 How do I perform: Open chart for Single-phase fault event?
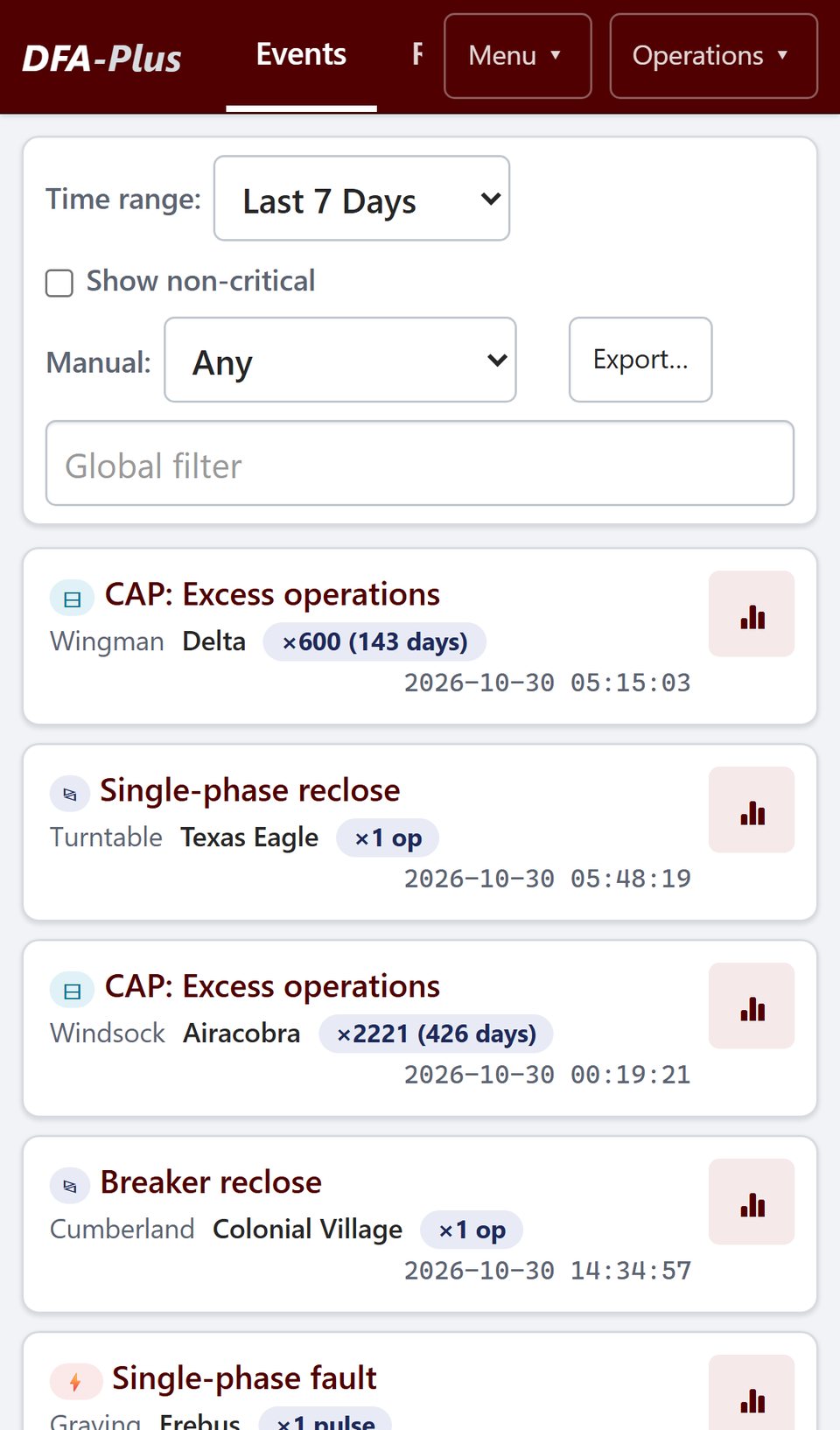click(x=752, y=1393)
